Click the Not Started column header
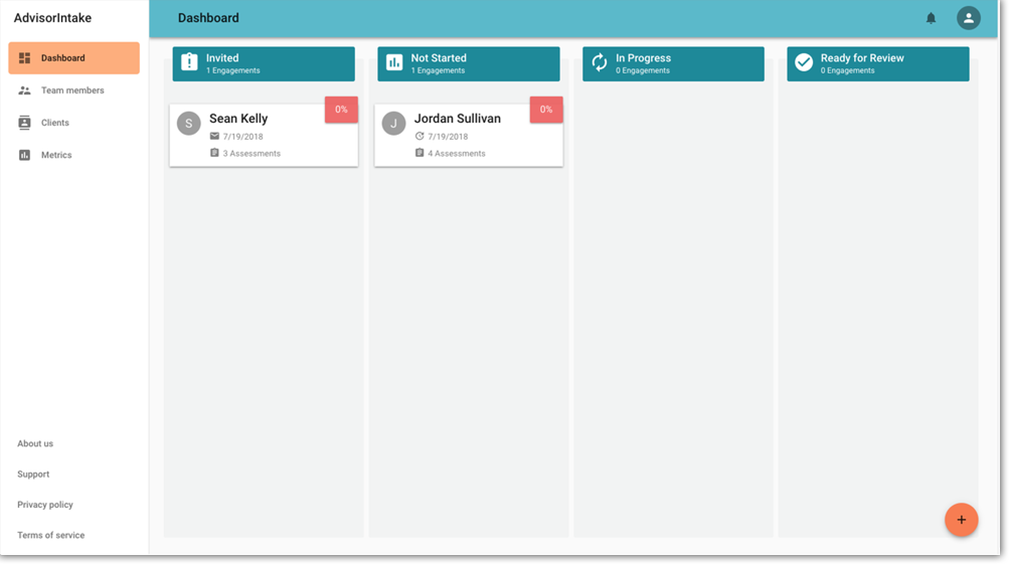Screen dimensions: 1019x576 click(x=469, y=64)
